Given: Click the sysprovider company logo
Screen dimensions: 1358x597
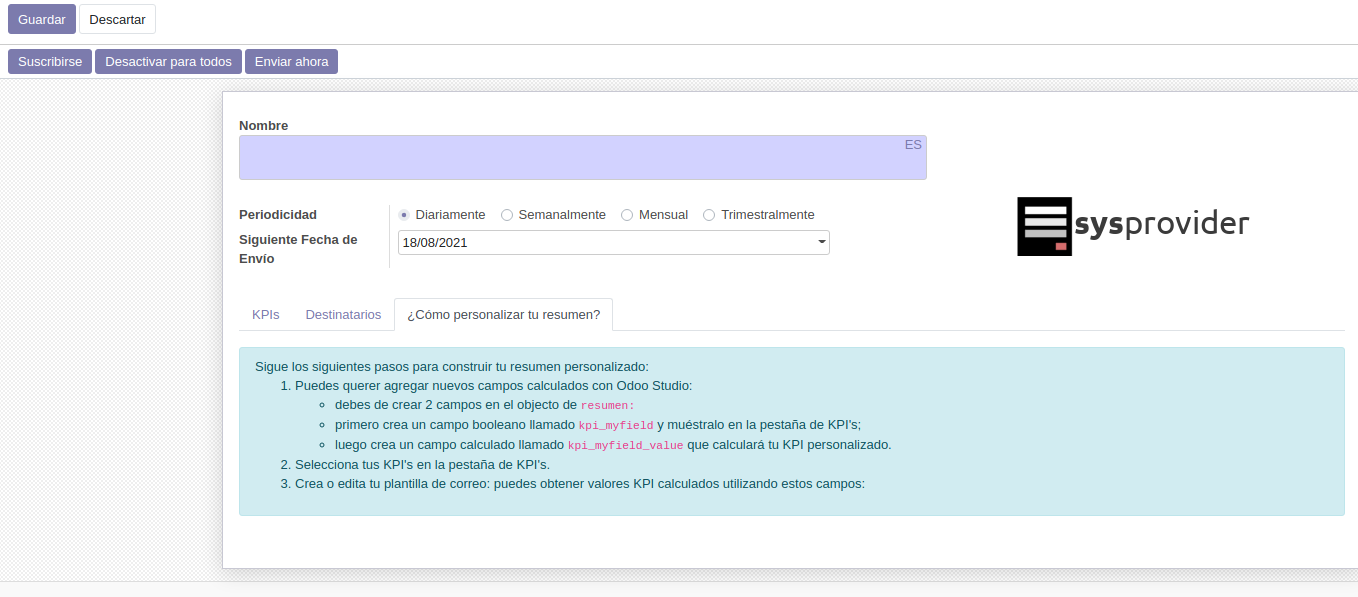Looking at the screenshot, I should coord(1133,226).
